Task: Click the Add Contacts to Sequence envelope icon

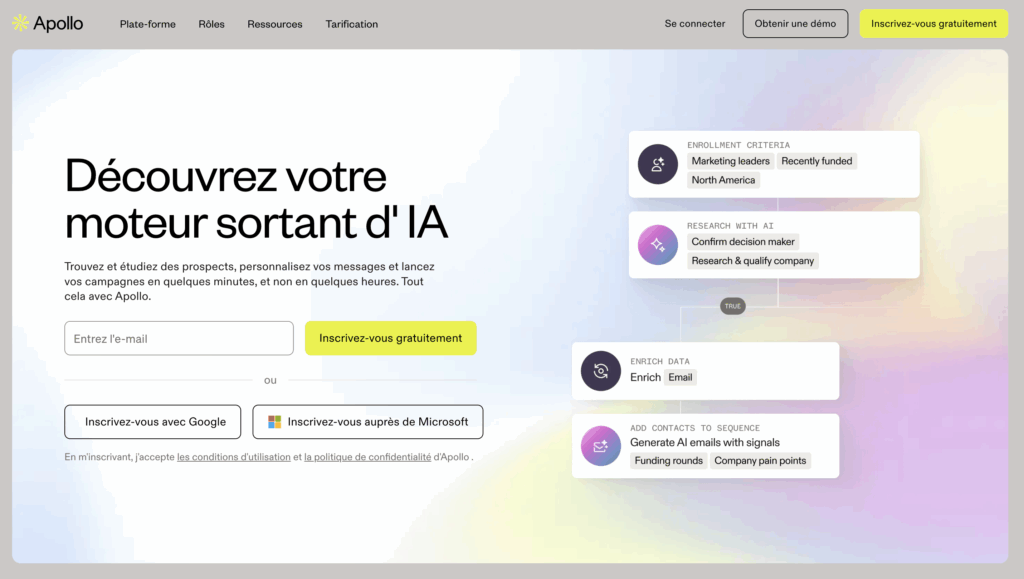Action: (x=601, y=446)
